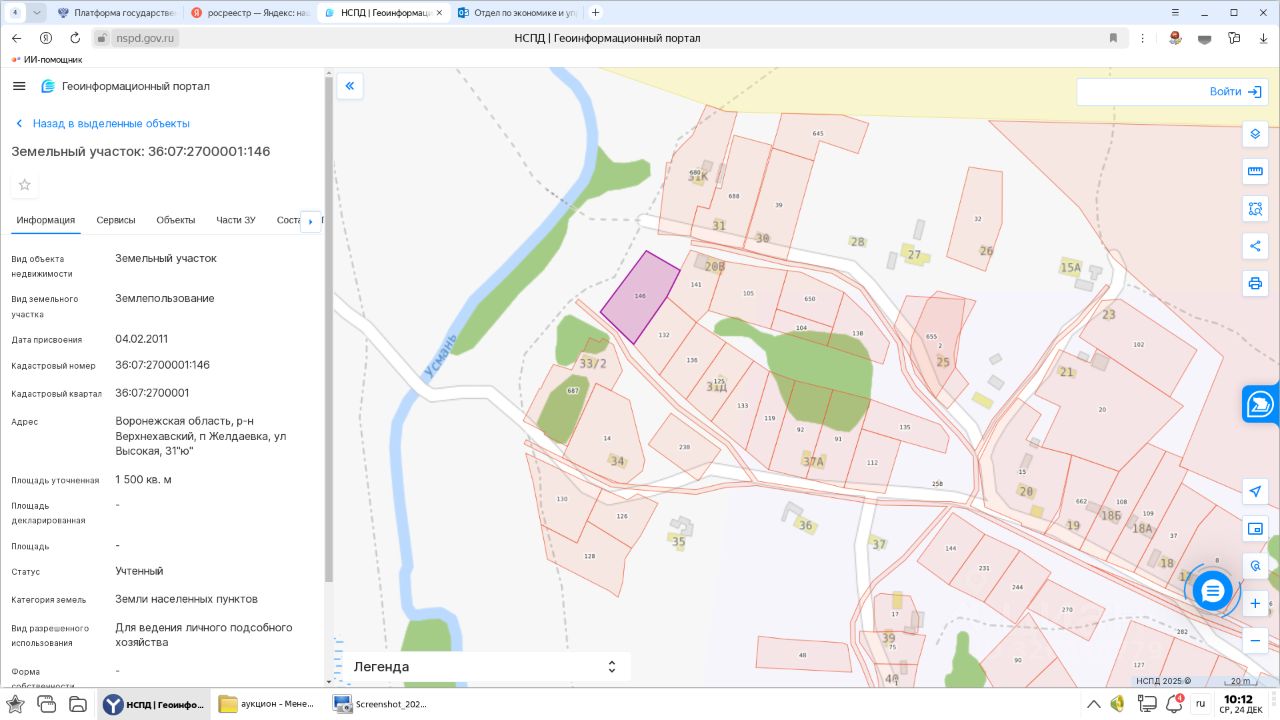Share the current map view
This screenshot has height=720, width=1280.
1255,246
